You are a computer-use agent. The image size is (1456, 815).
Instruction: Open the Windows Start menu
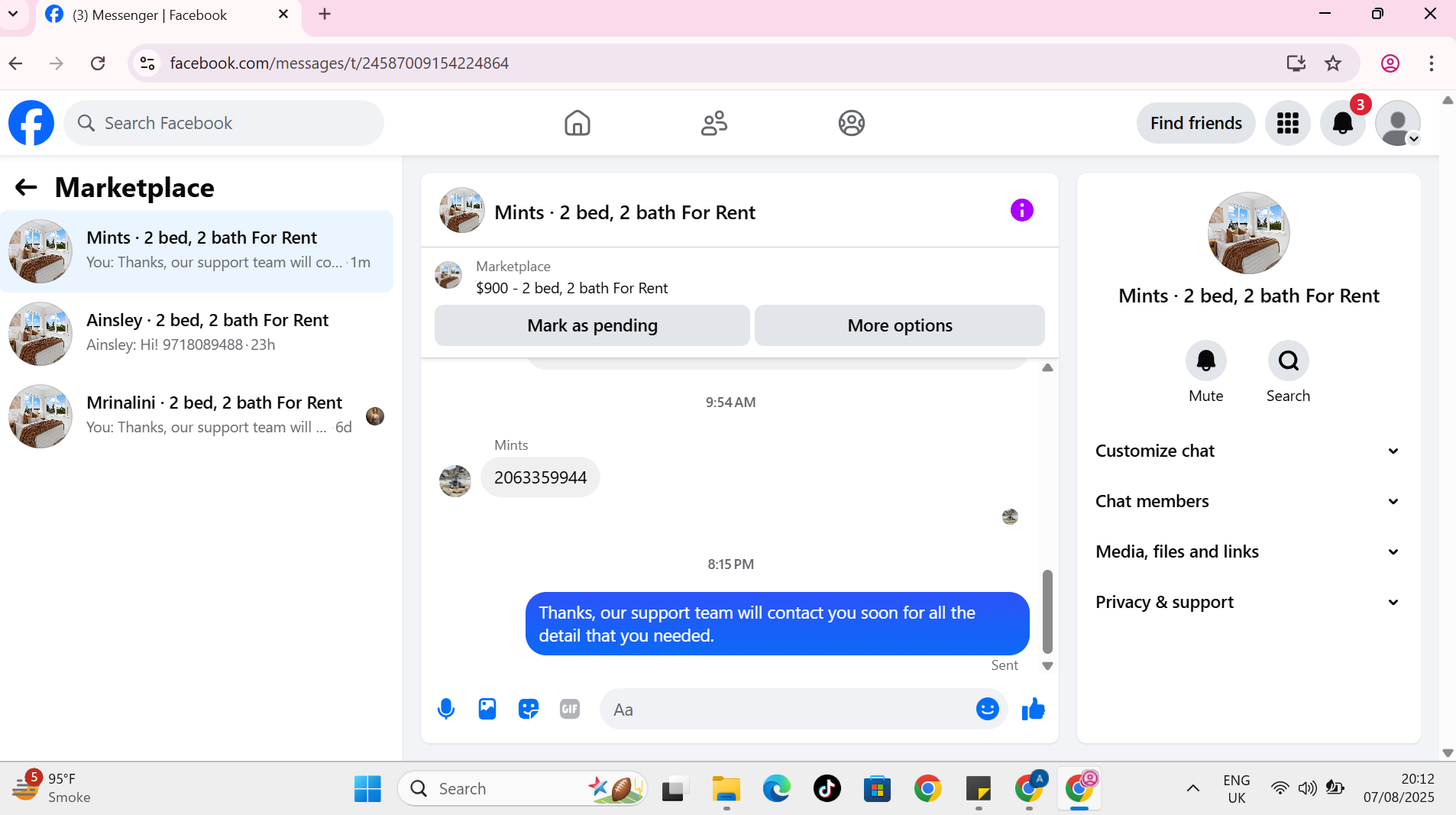point(367,788)
